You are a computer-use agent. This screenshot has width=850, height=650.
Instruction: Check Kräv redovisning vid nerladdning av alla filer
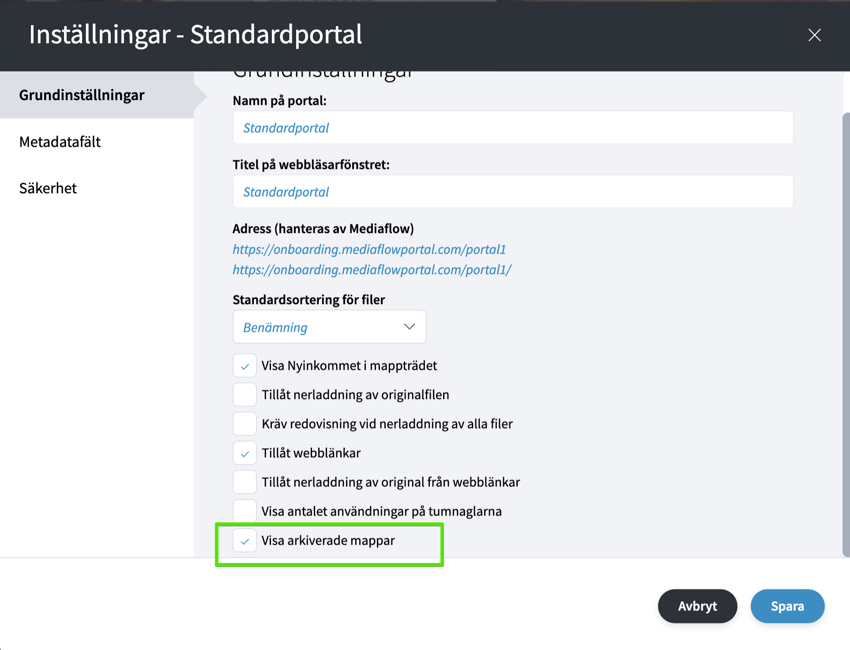[244, 424]
